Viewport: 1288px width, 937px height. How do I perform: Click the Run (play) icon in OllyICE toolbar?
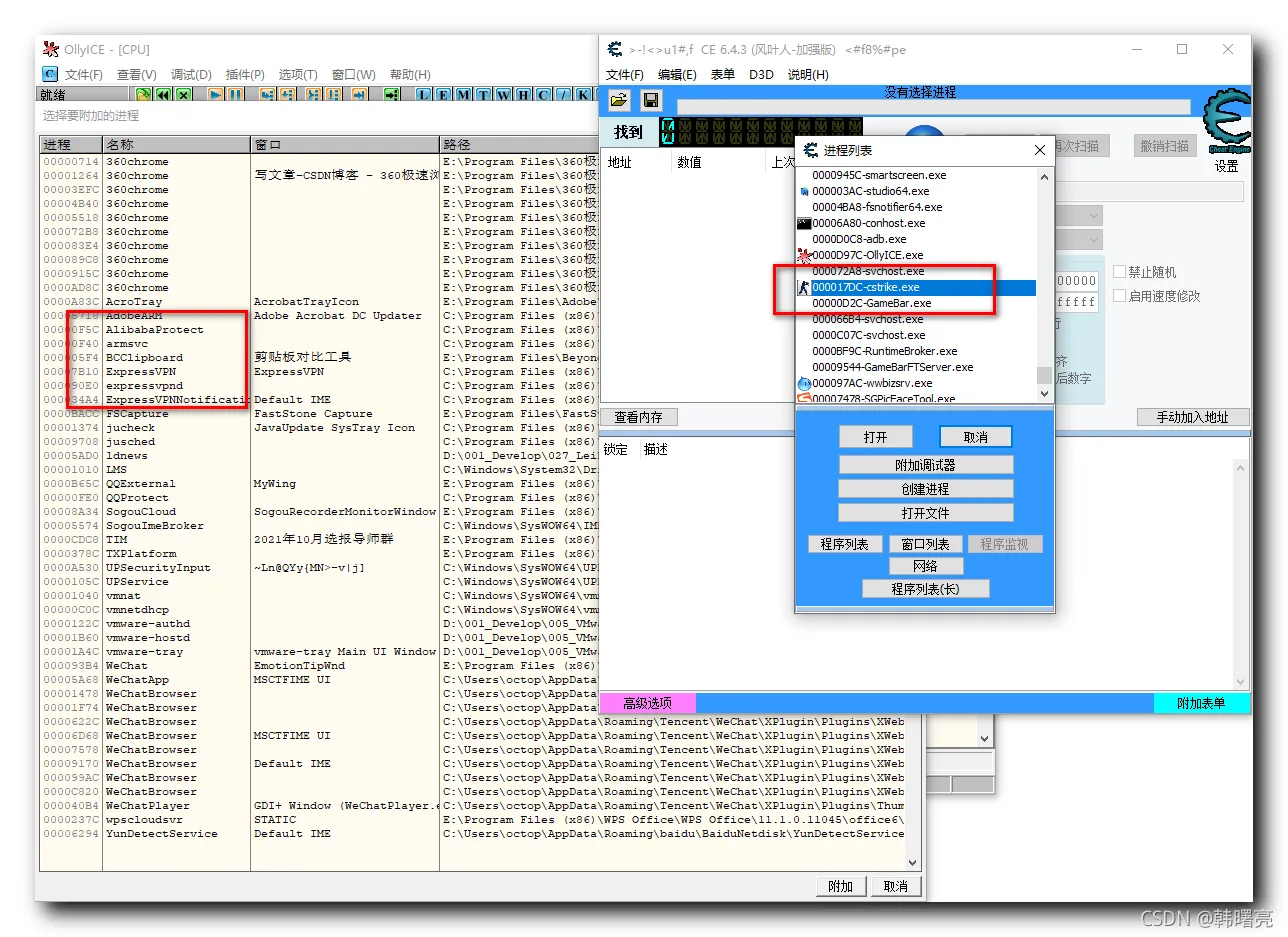tap(215, 94)
